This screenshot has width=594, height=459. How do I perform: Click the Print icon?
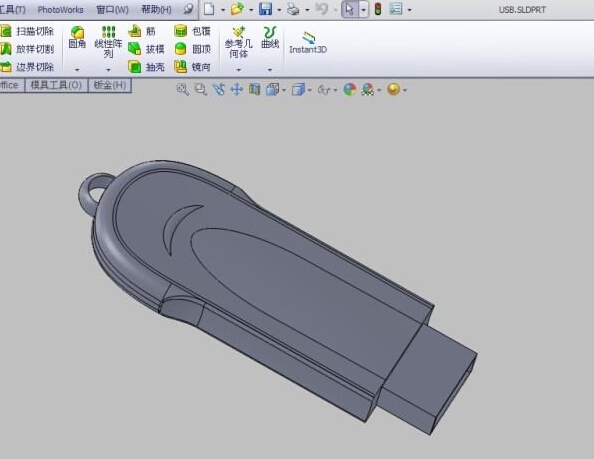[293, 9]
